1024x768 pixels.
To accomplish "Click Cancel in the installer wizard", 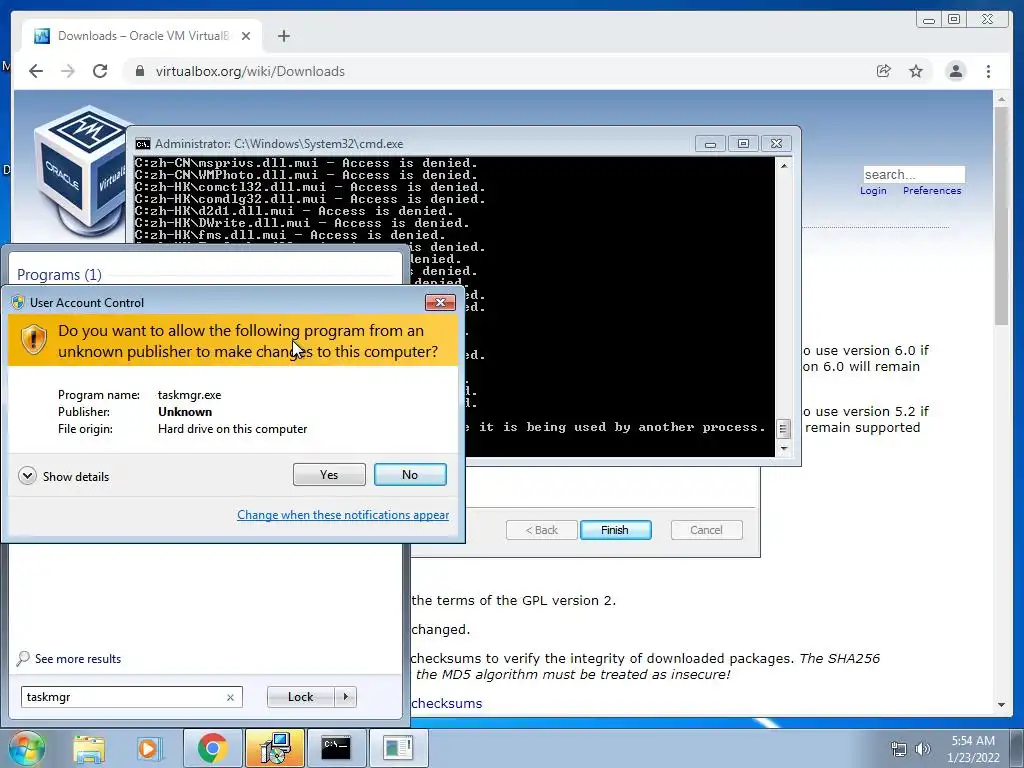I will coord(707,530).
